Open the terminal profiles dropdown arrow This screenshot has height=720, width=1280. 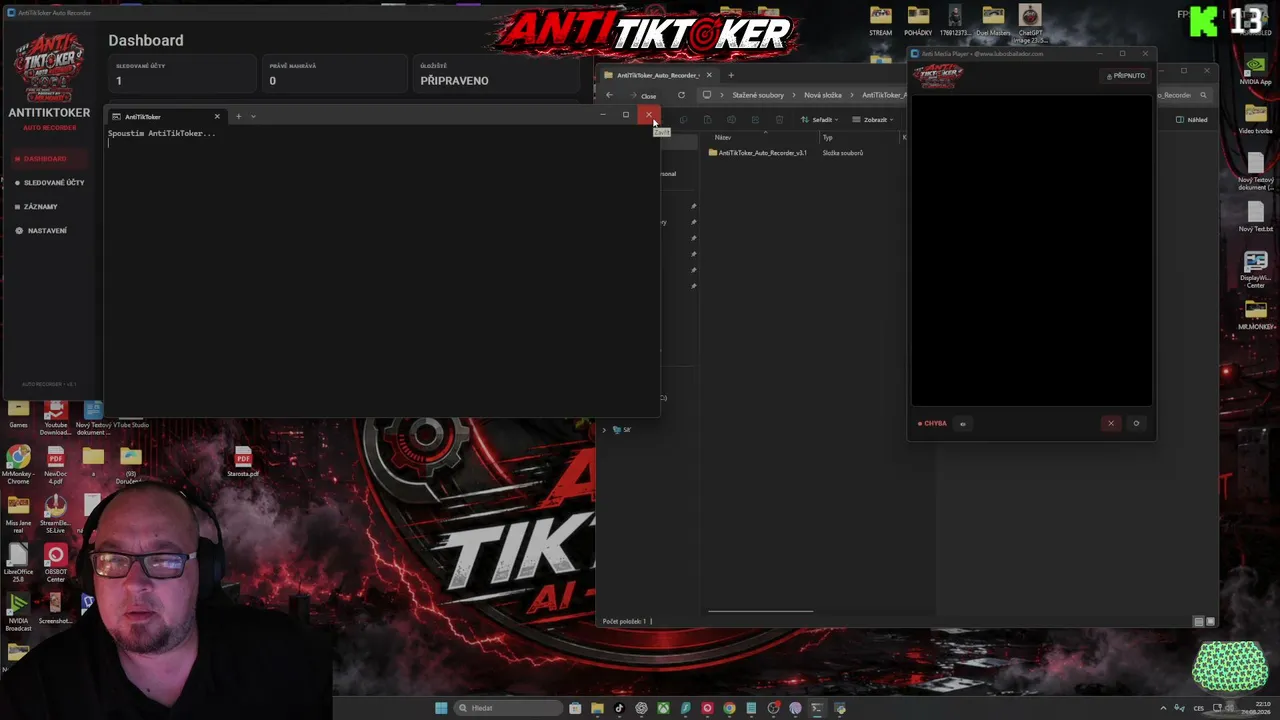point(253,117)
